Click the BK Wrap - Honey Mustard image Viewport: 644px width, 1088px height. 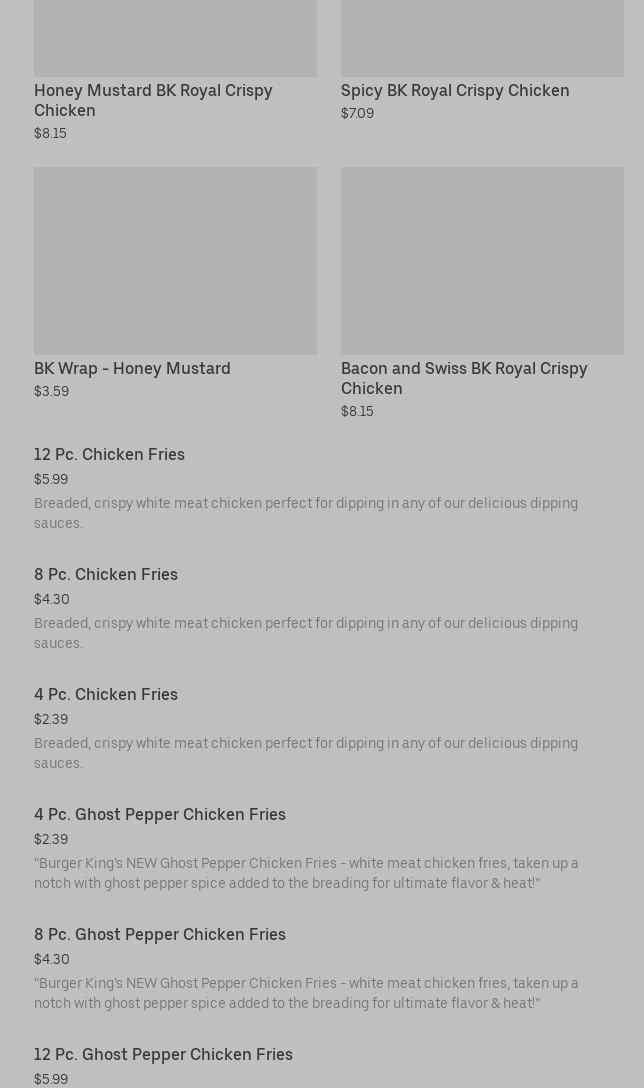(x=175, y=260)
